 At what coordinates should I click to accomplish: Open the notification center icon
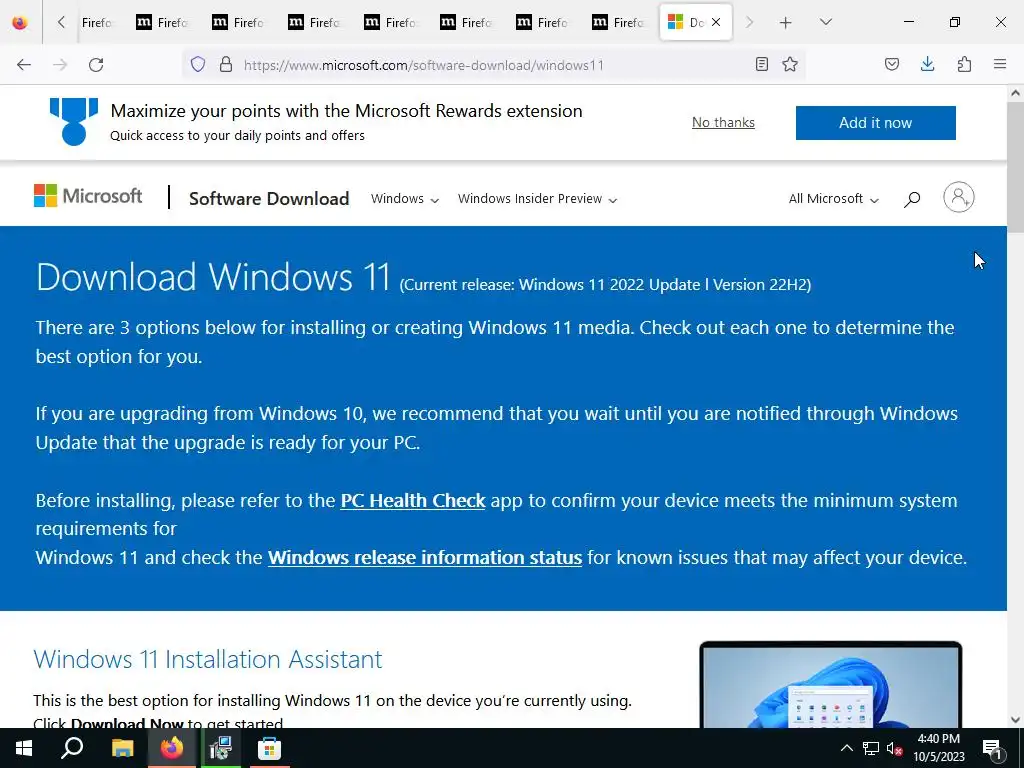click(x=993, y=748)
